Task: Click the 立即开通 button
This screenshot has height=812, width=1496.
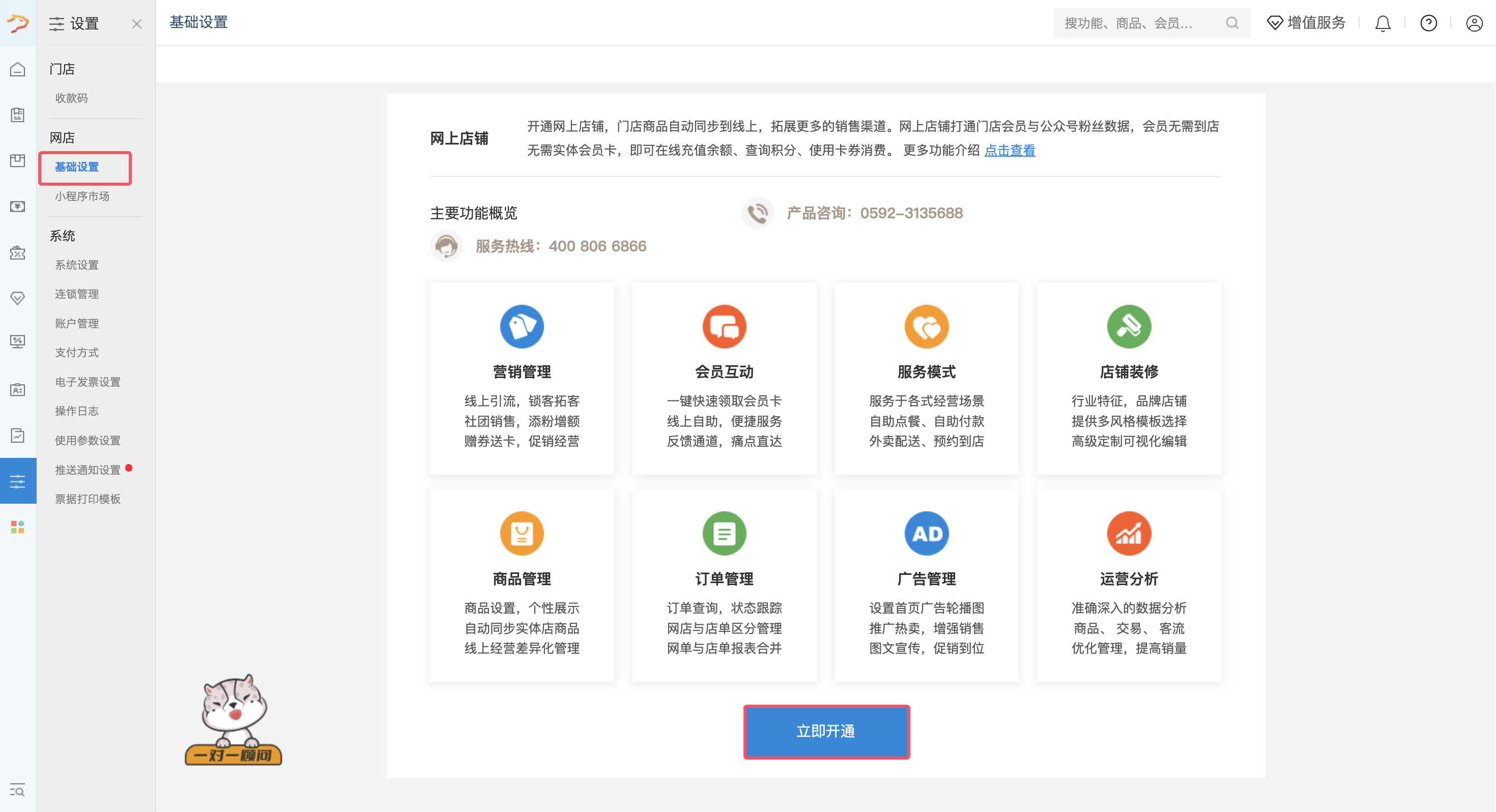Action: 826,731
